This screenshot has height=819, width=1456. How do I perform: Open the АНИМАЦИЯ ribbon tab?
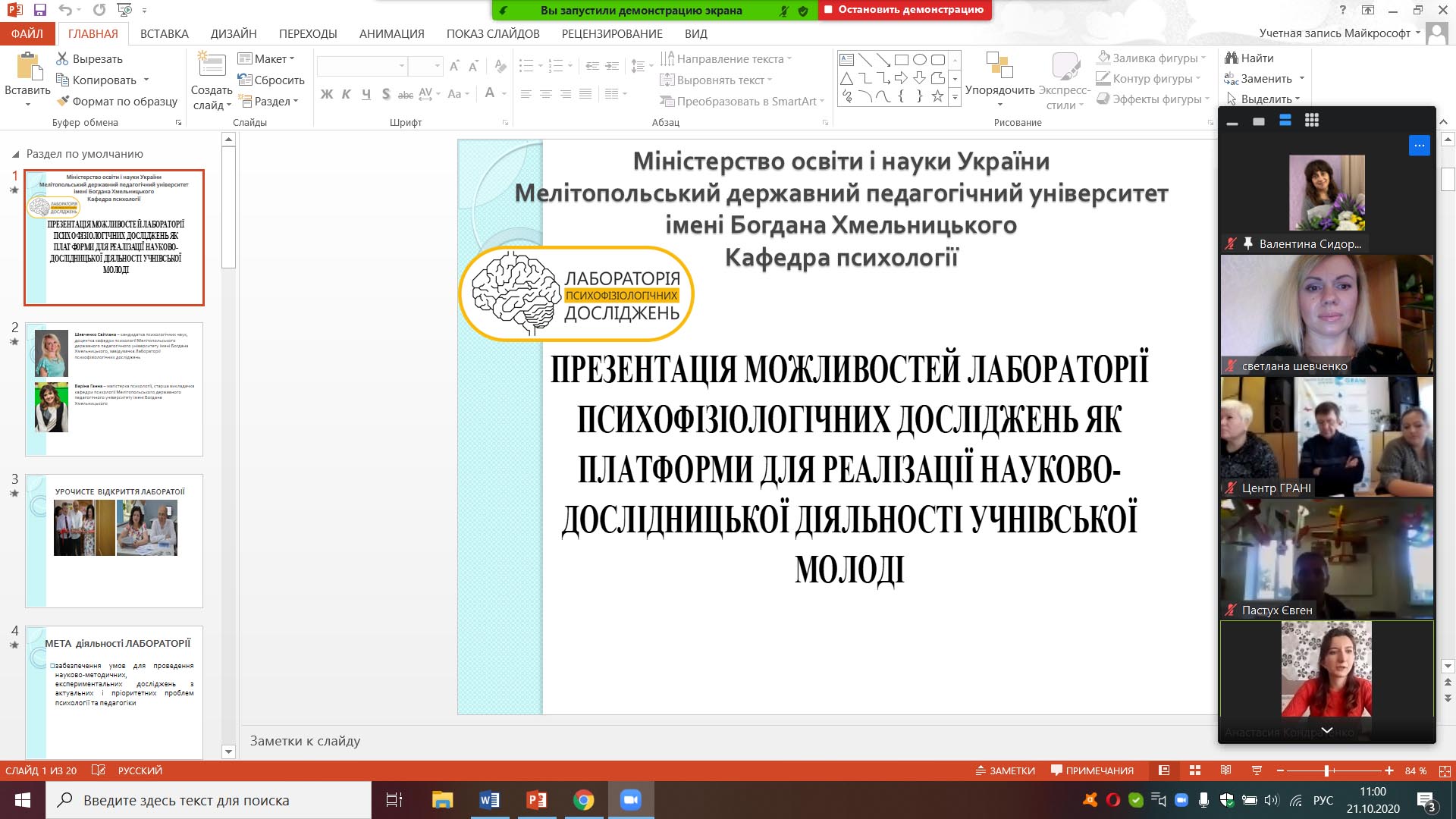tap(391, 33)
